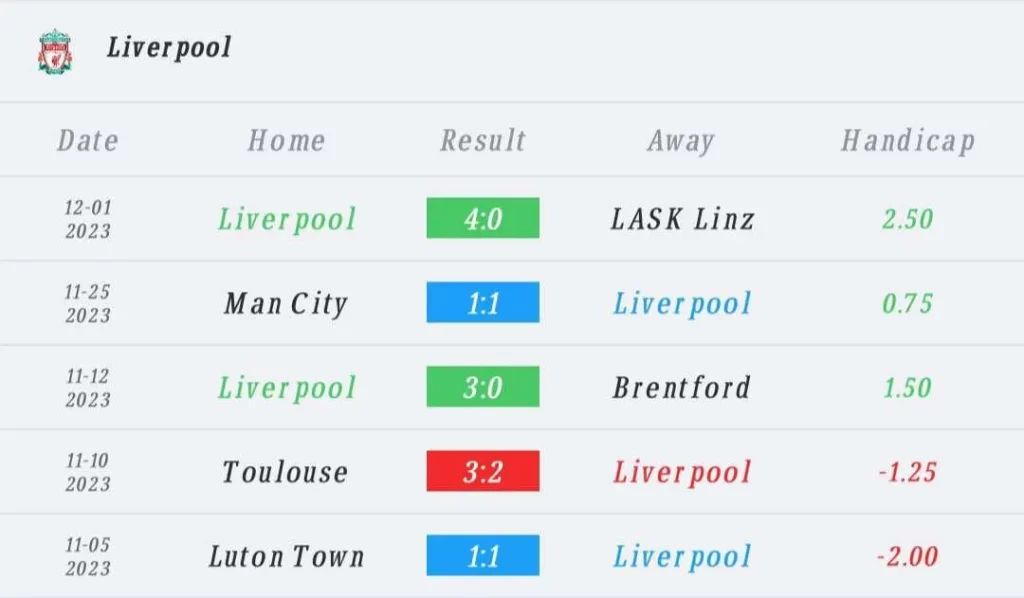Click the Luton Town 1:1 result badge

pyautogui.click(x=483, y=555)
